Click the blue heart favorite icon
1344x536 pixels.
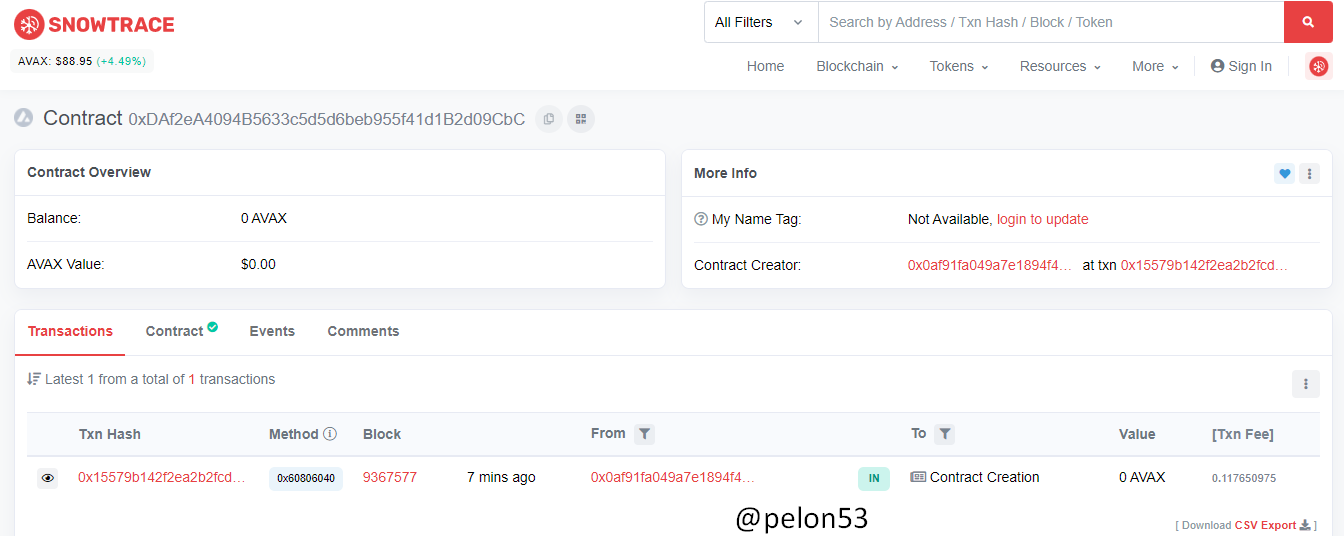1284,173
